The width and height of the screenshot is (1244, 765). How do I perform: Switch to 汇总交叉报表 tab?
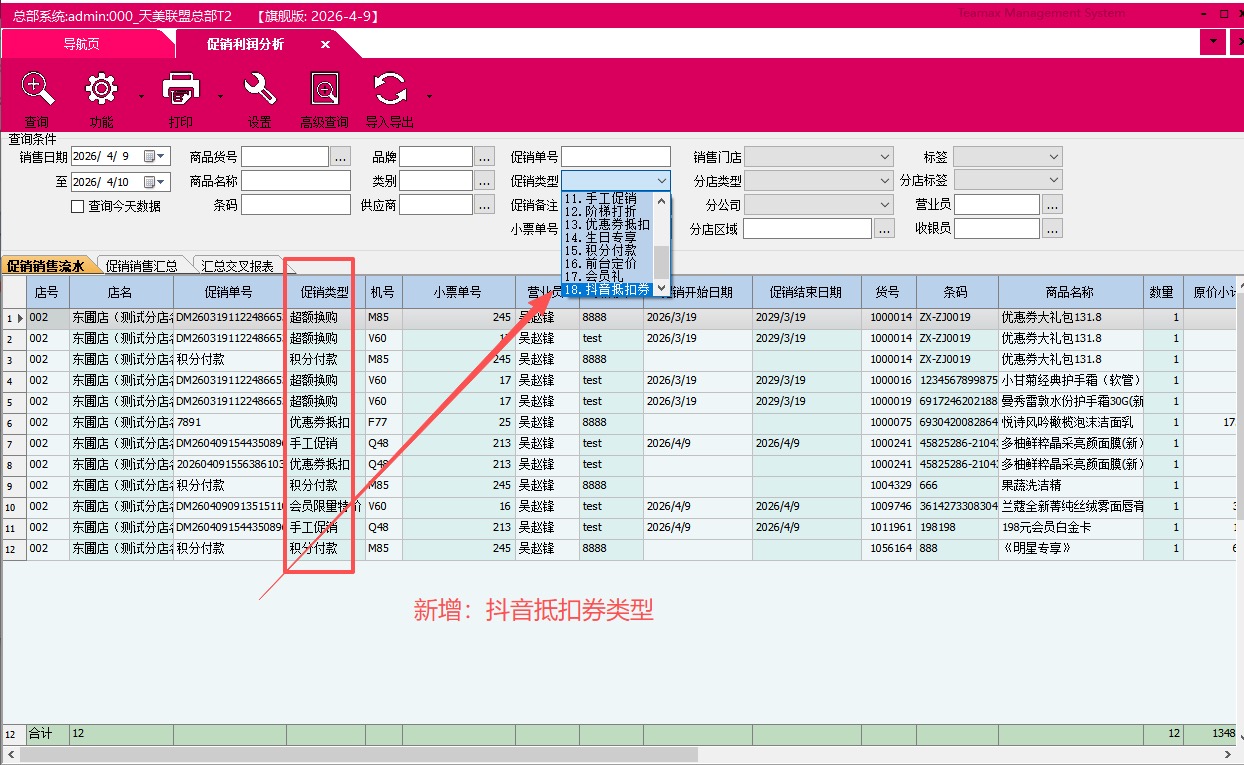click(x=237, y=266)
